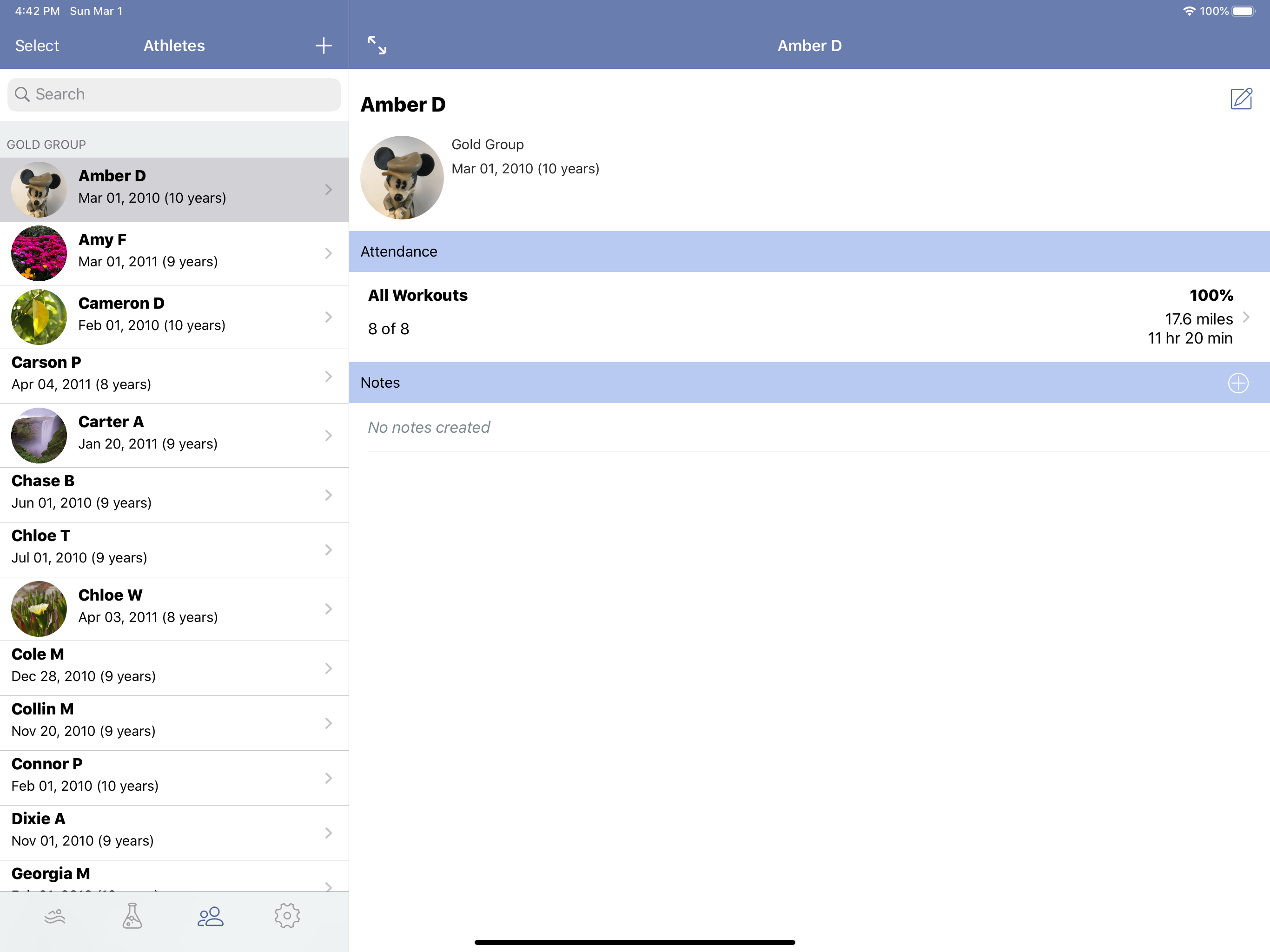Image resolution: width=1270 pixels, height=952 pixels.
Task: Open the swimmer workouts tab icon
Action: tap(55, 916)
